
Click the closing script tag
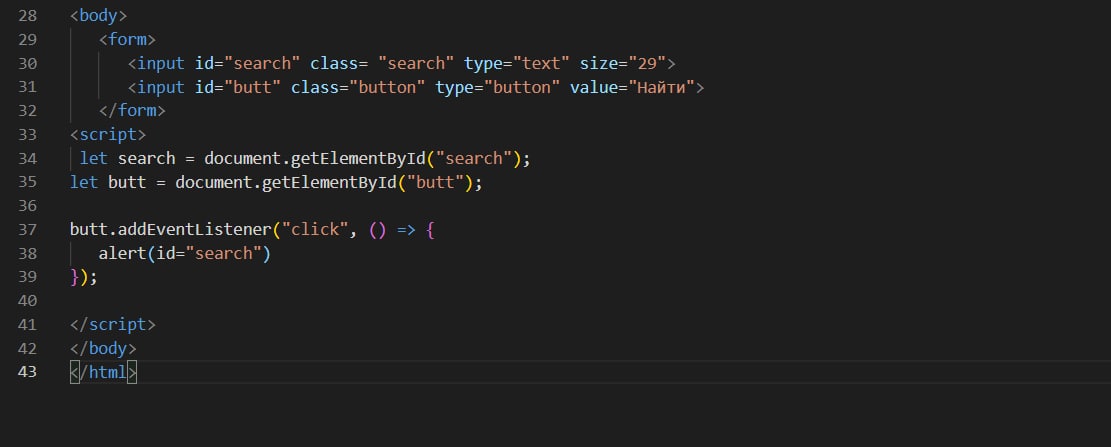[113, 324]
